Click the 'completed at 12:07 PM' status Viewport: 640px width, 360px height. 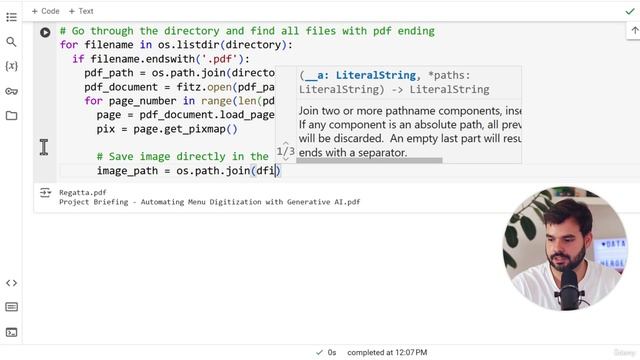(x=387, y=352)
